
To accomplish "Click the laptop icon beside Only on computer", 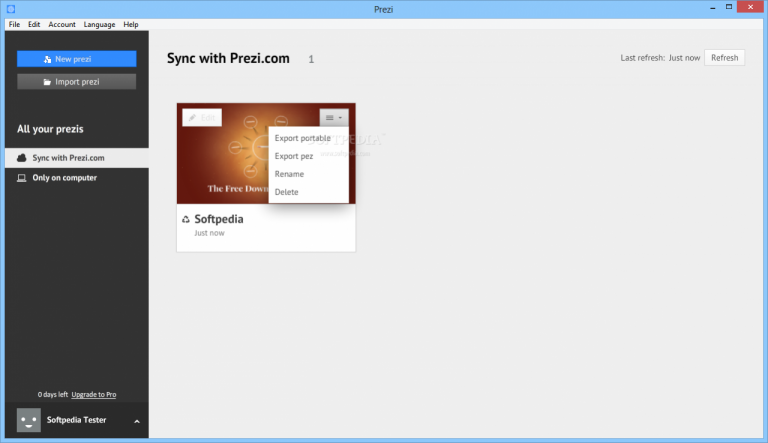I will click(22, 178).
